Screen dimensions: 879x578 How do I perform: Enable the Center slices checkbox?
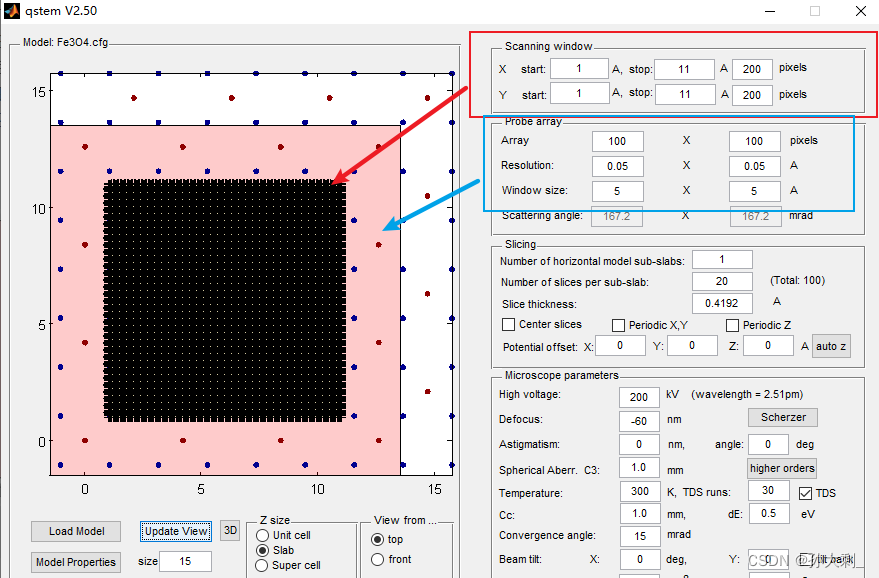point(508,325)
